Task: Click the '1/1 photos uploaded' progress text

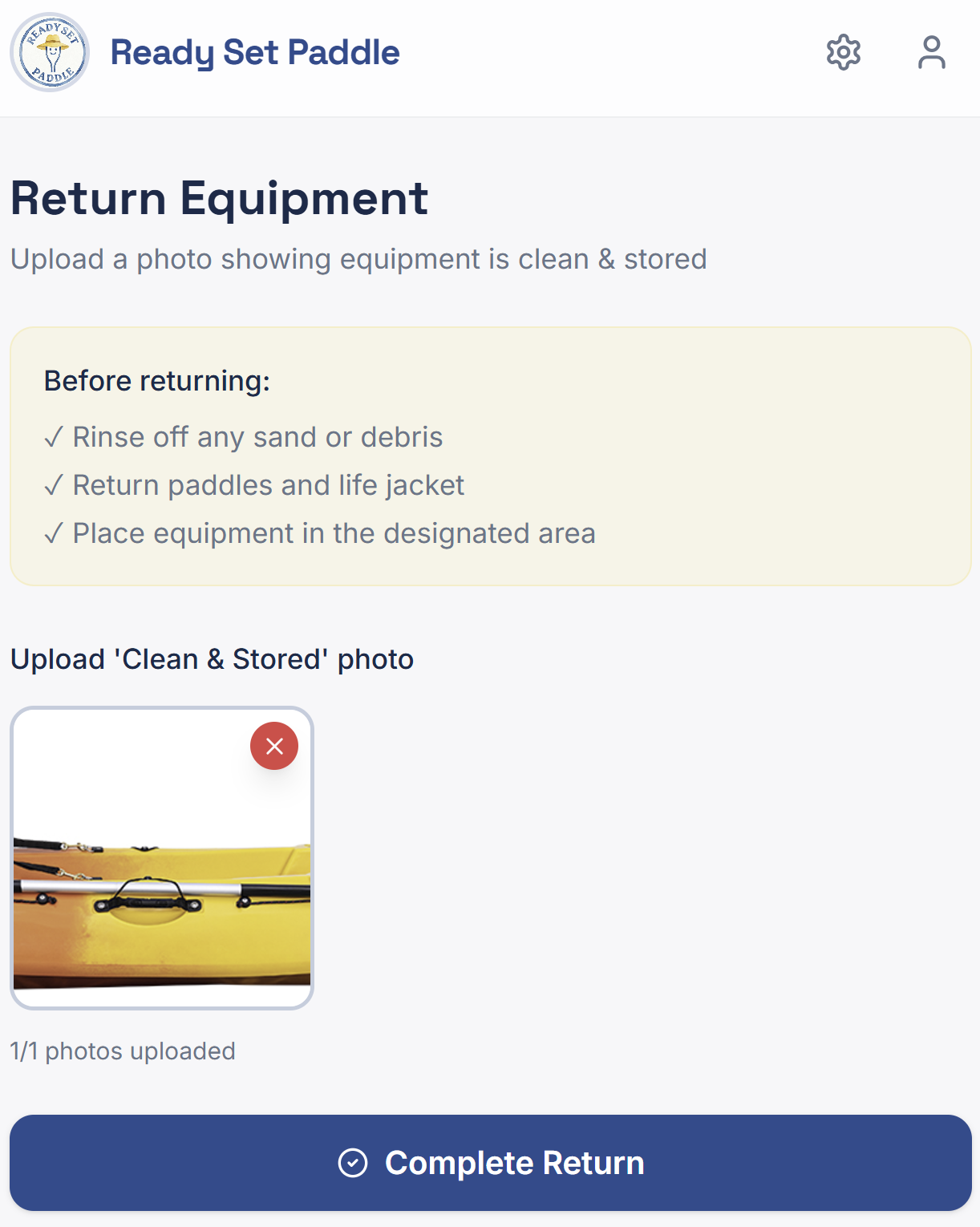Action: pos(122,1051)
